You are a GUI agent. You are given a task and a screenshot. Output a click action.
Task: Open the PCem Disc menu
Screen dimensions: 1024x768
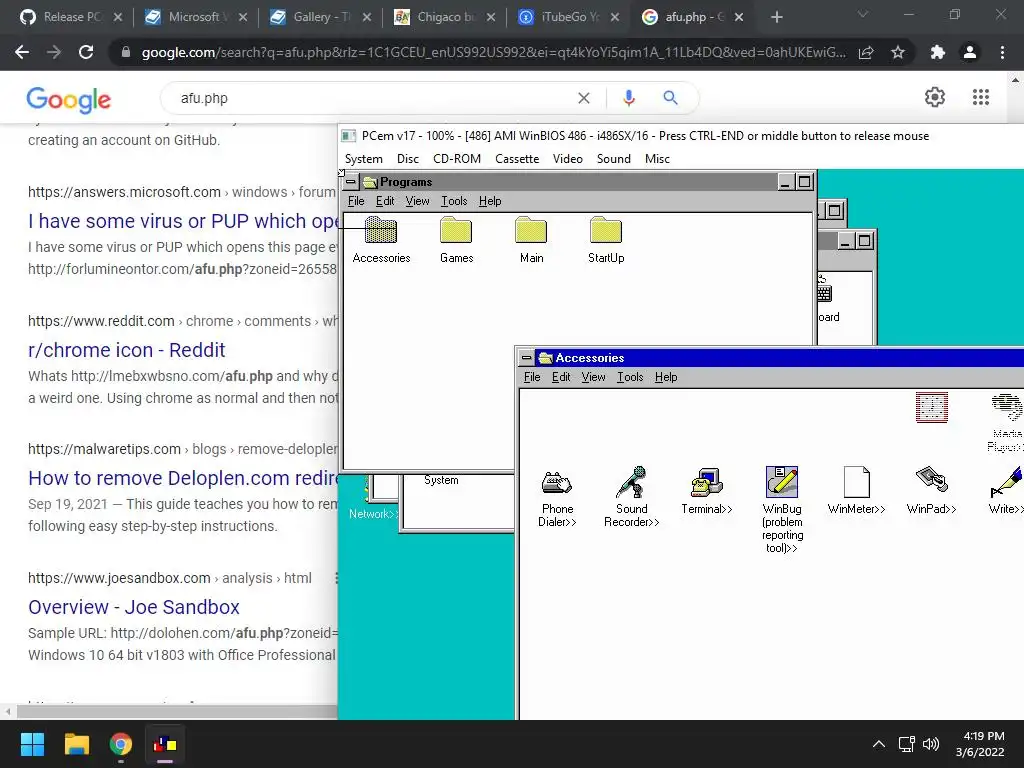(408, 159)
